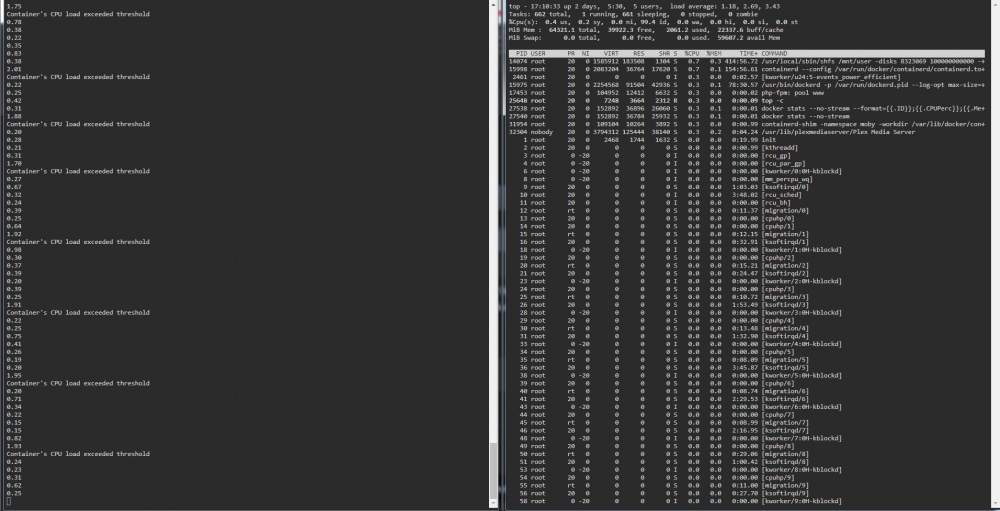The height and width of the screenshot is (511, 1000).
Task: Click the TIME+ column header in top
Action: click(749, 54)
